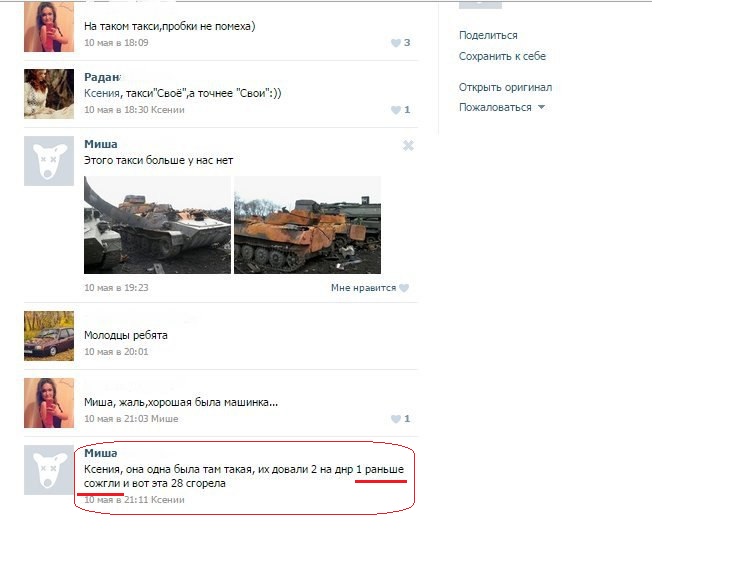The width and height of the screenshot is (737, 561).
Task: Open Радана's profile avatar
Action: pos(49,94)
